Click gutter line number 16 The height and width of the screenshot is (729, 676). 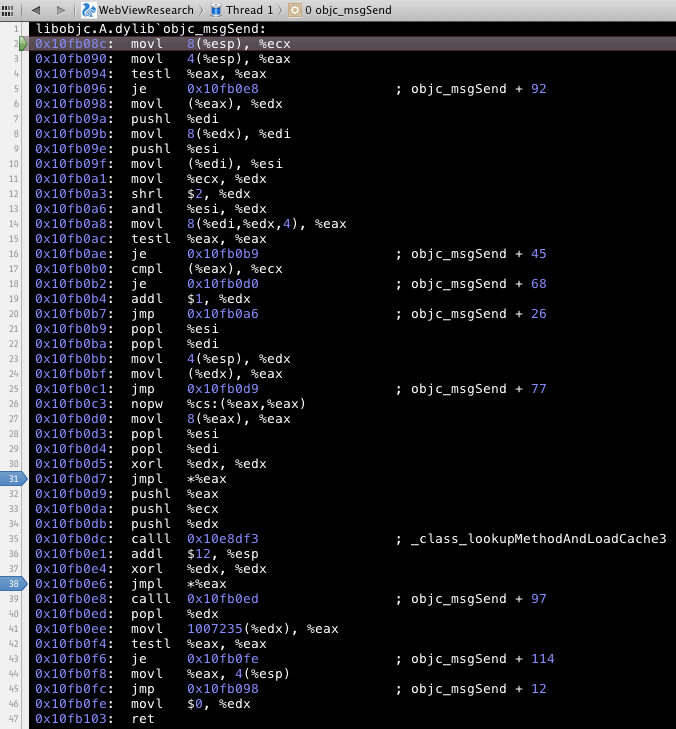[x=13, y=254]
